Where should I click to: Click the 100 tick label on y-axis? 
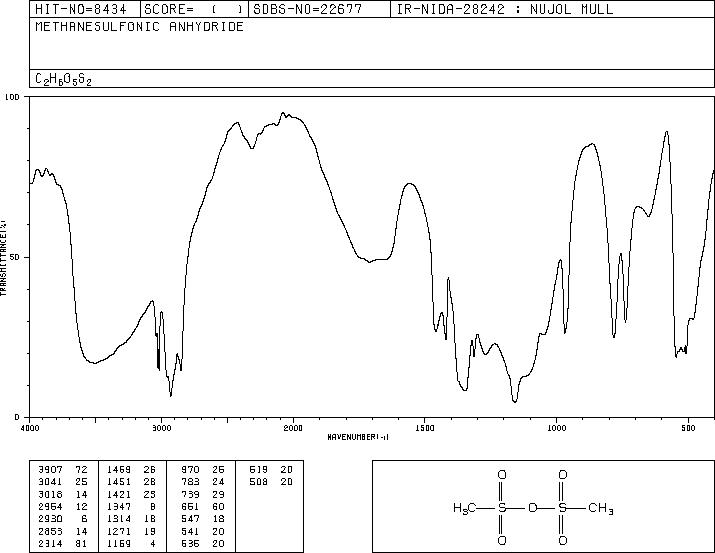point(12,97)
